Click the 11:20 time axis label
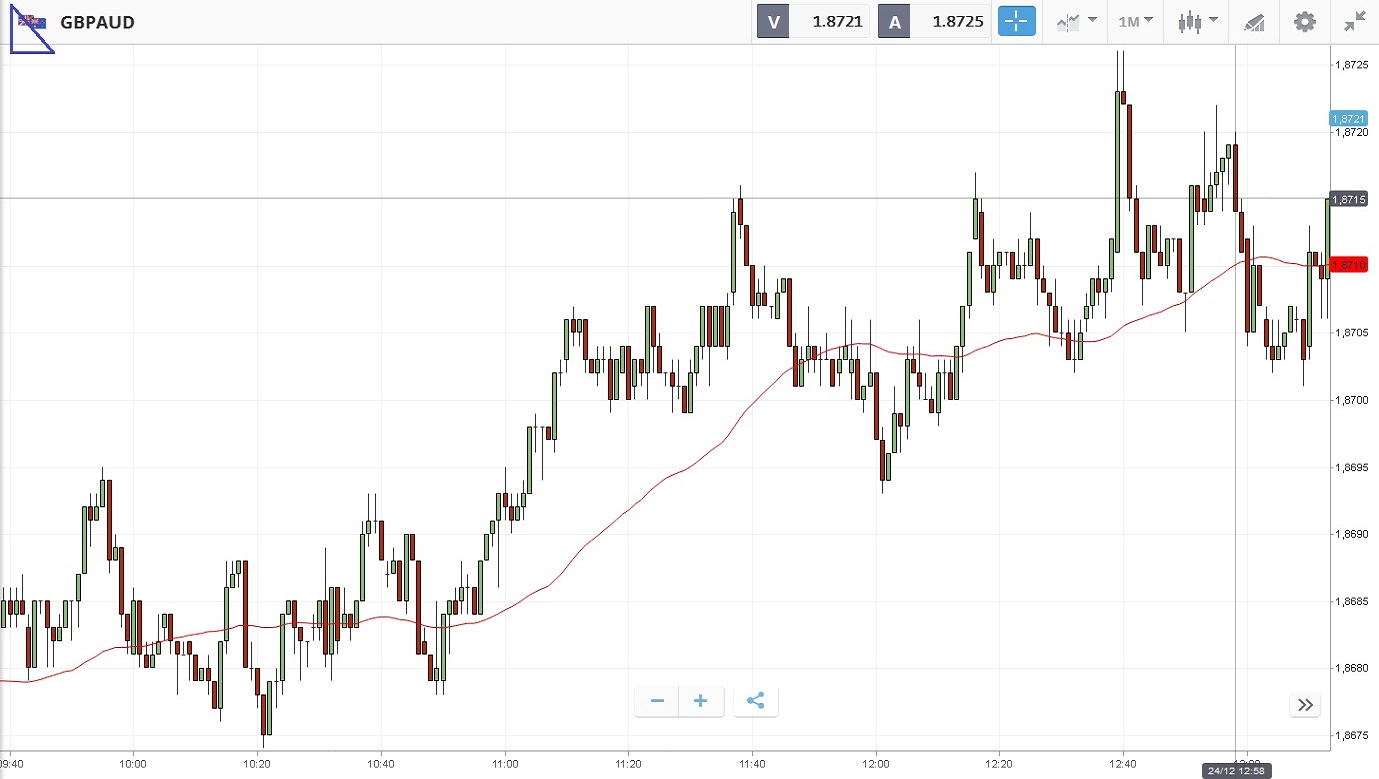1379x779 pixels. 628,762
